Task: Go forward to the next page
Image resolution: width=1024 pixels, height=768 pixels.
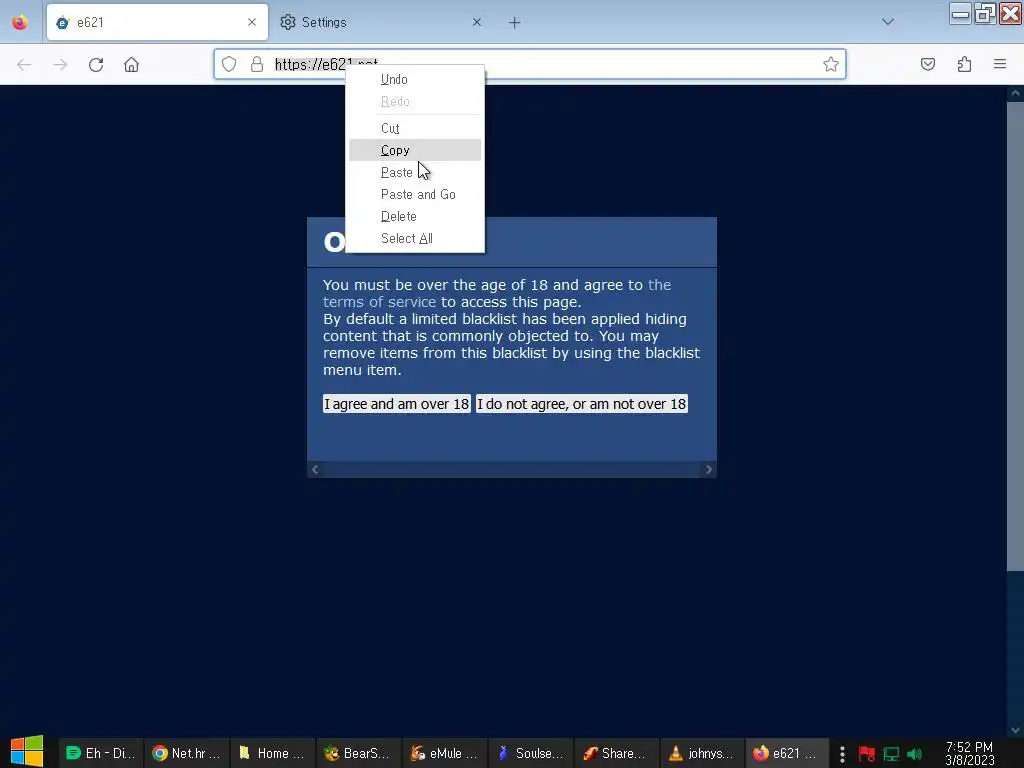Action: 60,65
